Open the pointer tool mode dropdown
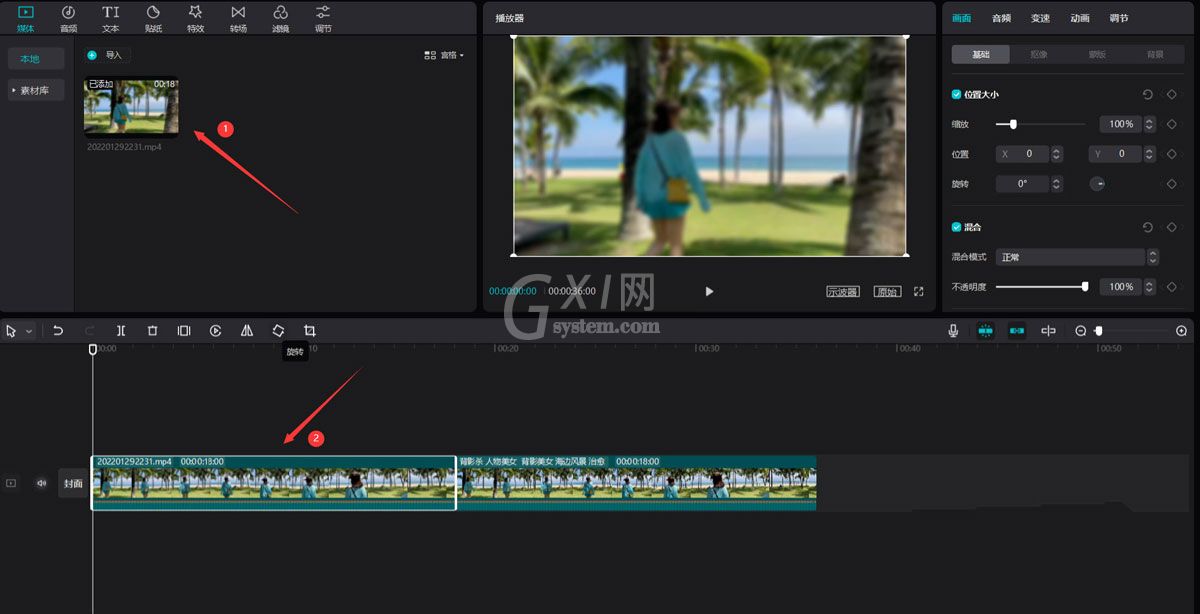 click(29, 331)
